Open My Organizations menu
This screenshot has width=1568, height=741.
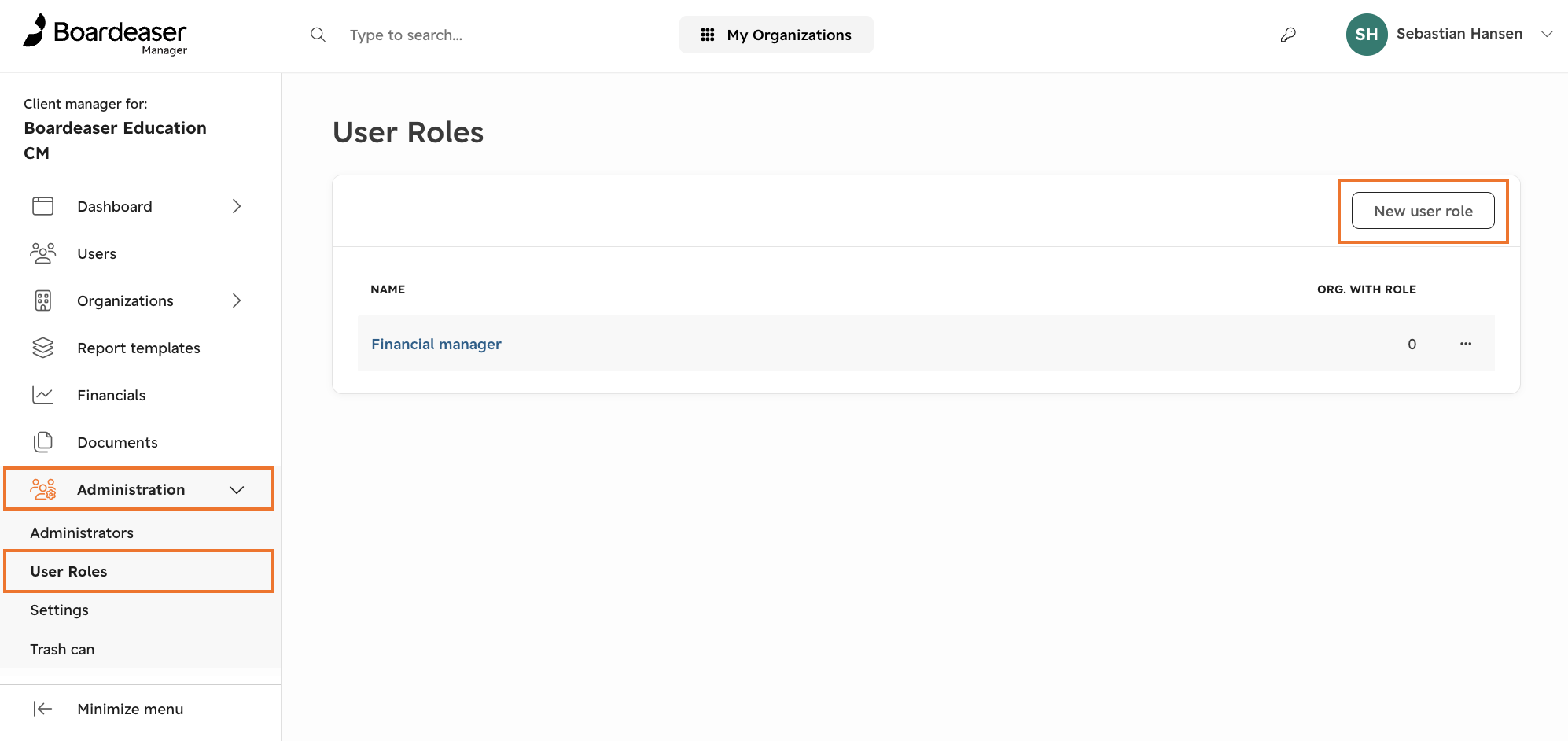(776, 35)
